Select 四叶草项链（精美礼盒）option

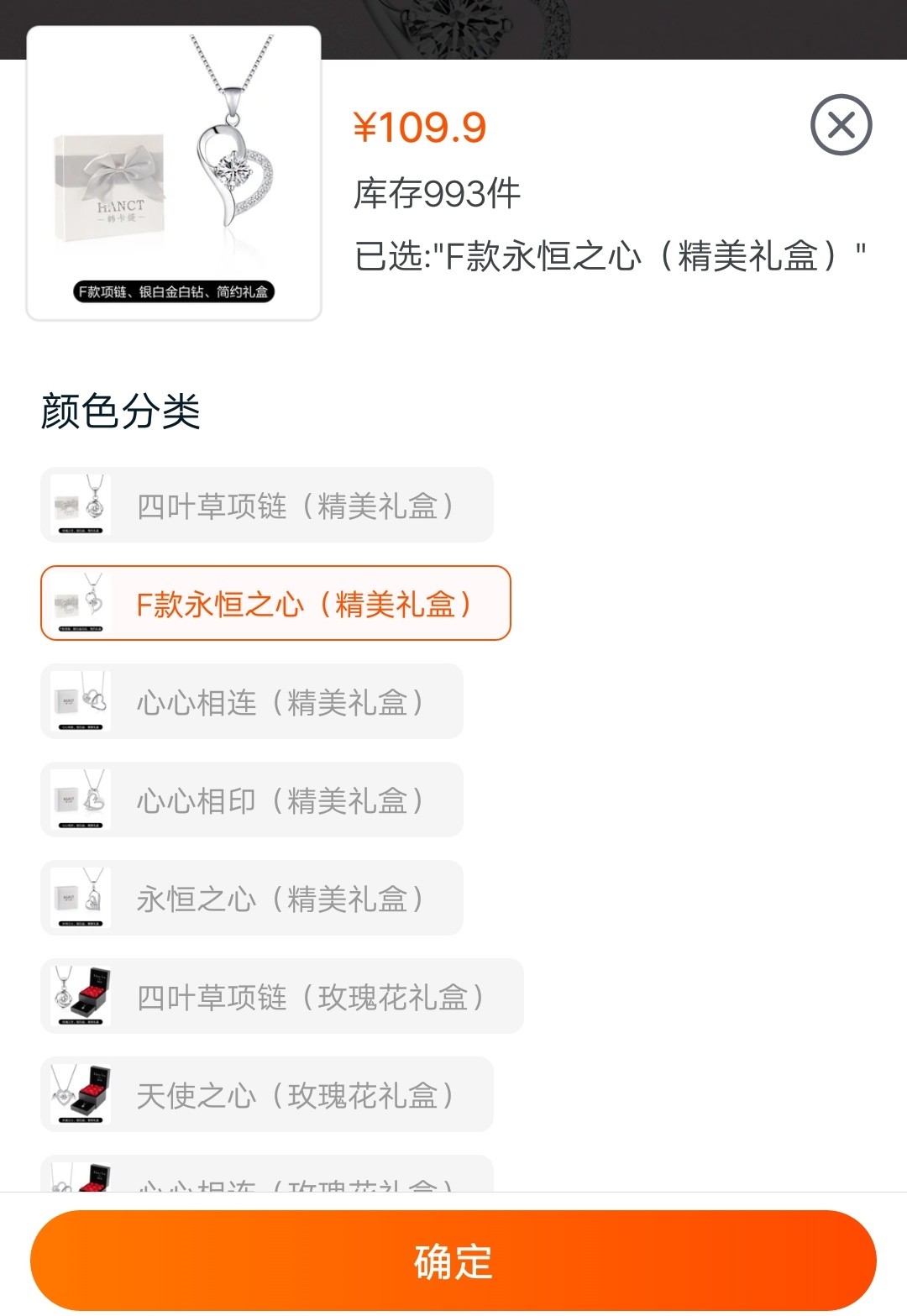click(x=267, y=505)
